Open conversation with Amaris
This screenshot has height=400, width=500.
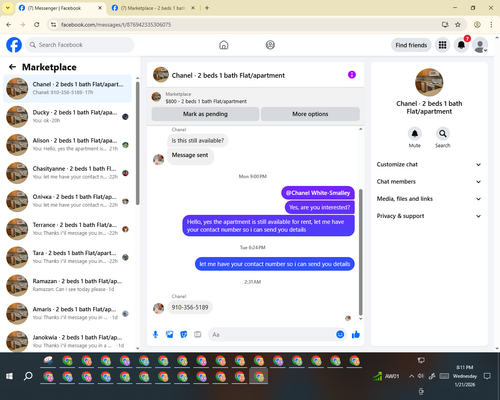pos(67,313)
